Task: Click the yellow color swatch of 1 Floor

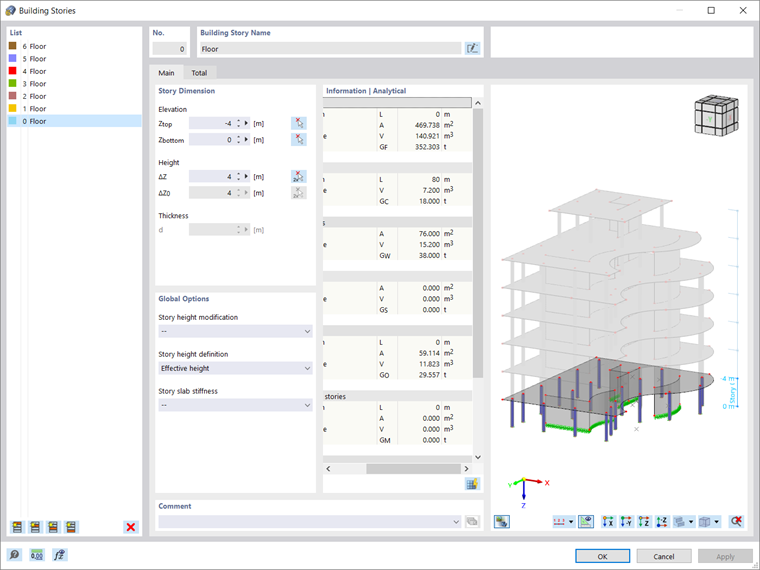Action: [13, 108]
